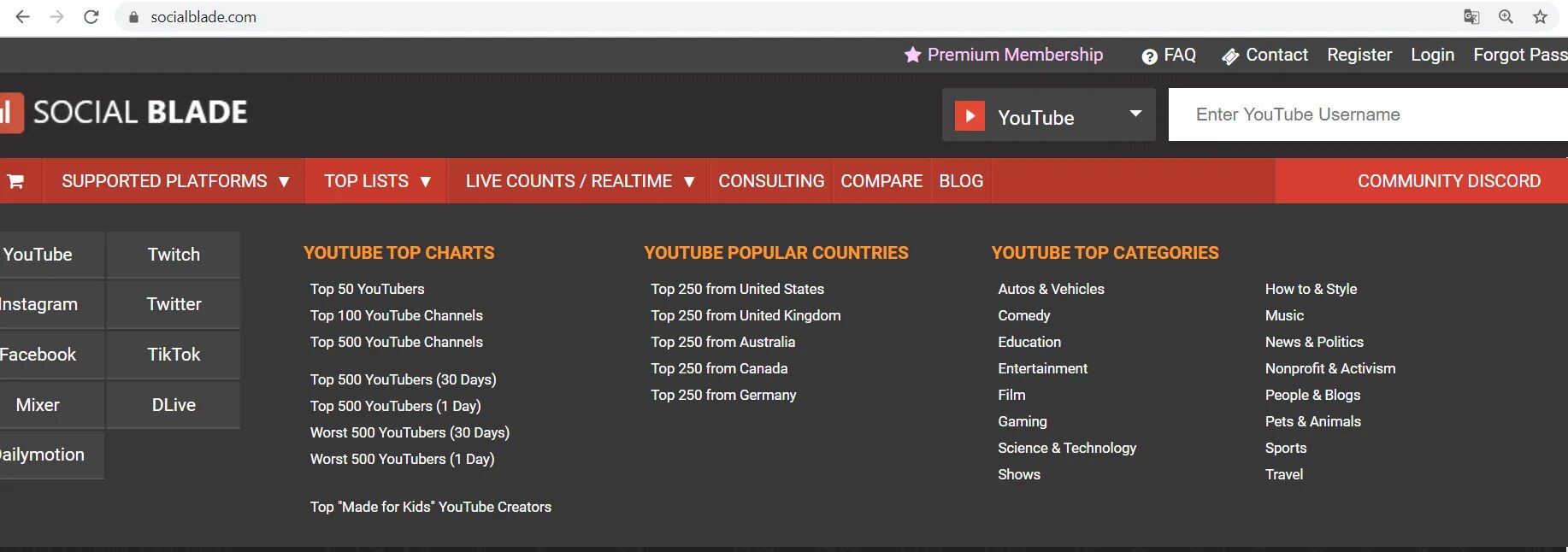This screenshot has width=1568, height=552.
Task: Open the Autos & Vehicles category
Action: click(x=1051, y=289)
